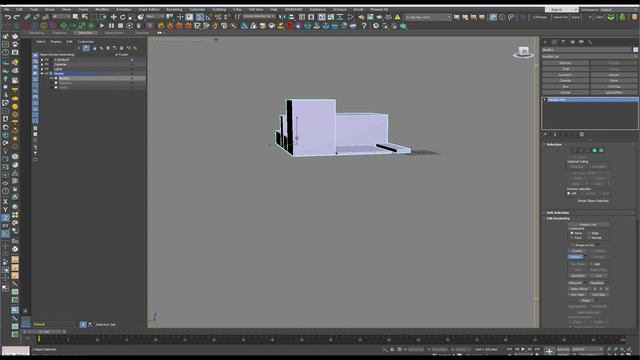Activate the Select and Scale tool
This screenshot has height=360, width=640.
tap(131, 17)
